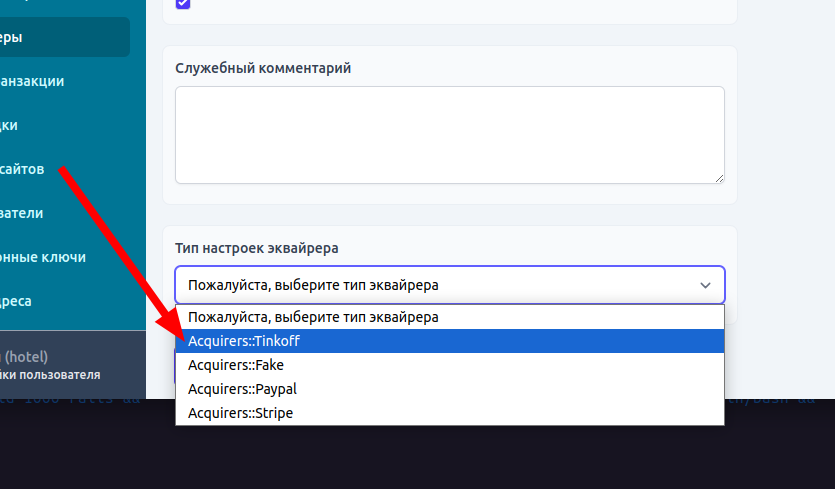The image size is (835, 489).
Task: Click the chevron arrow of the acquirer dropdown
Action: click(x=705, y=285)
